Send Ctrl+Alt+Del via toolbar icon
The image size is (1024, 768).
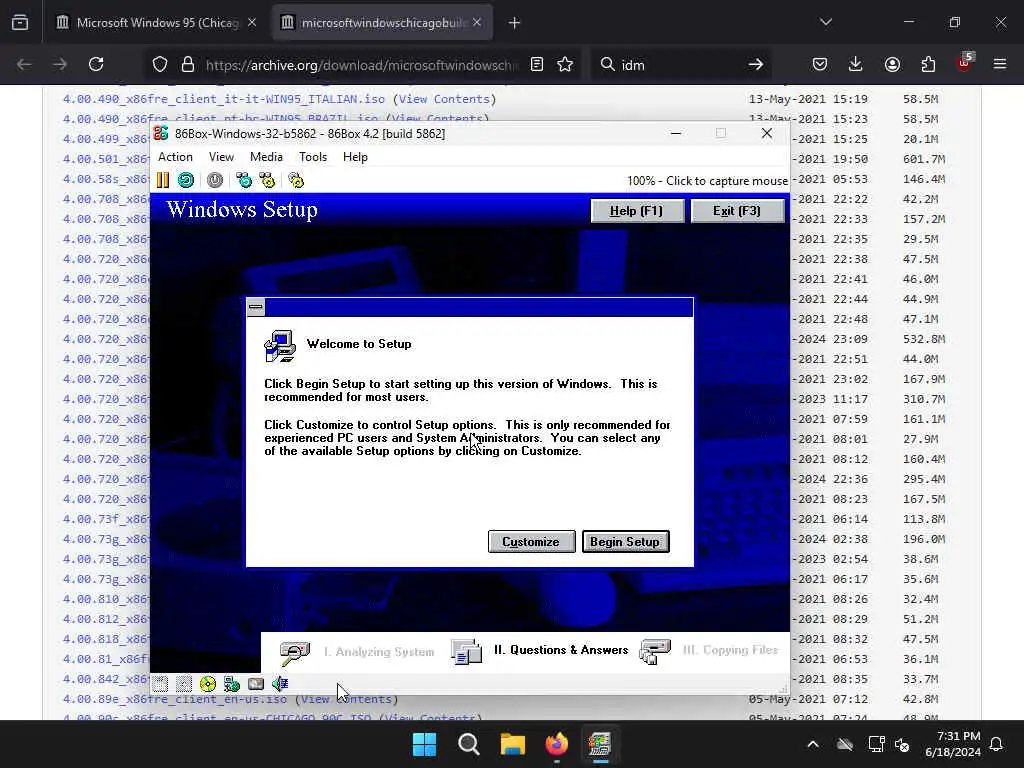click(244, 180)
